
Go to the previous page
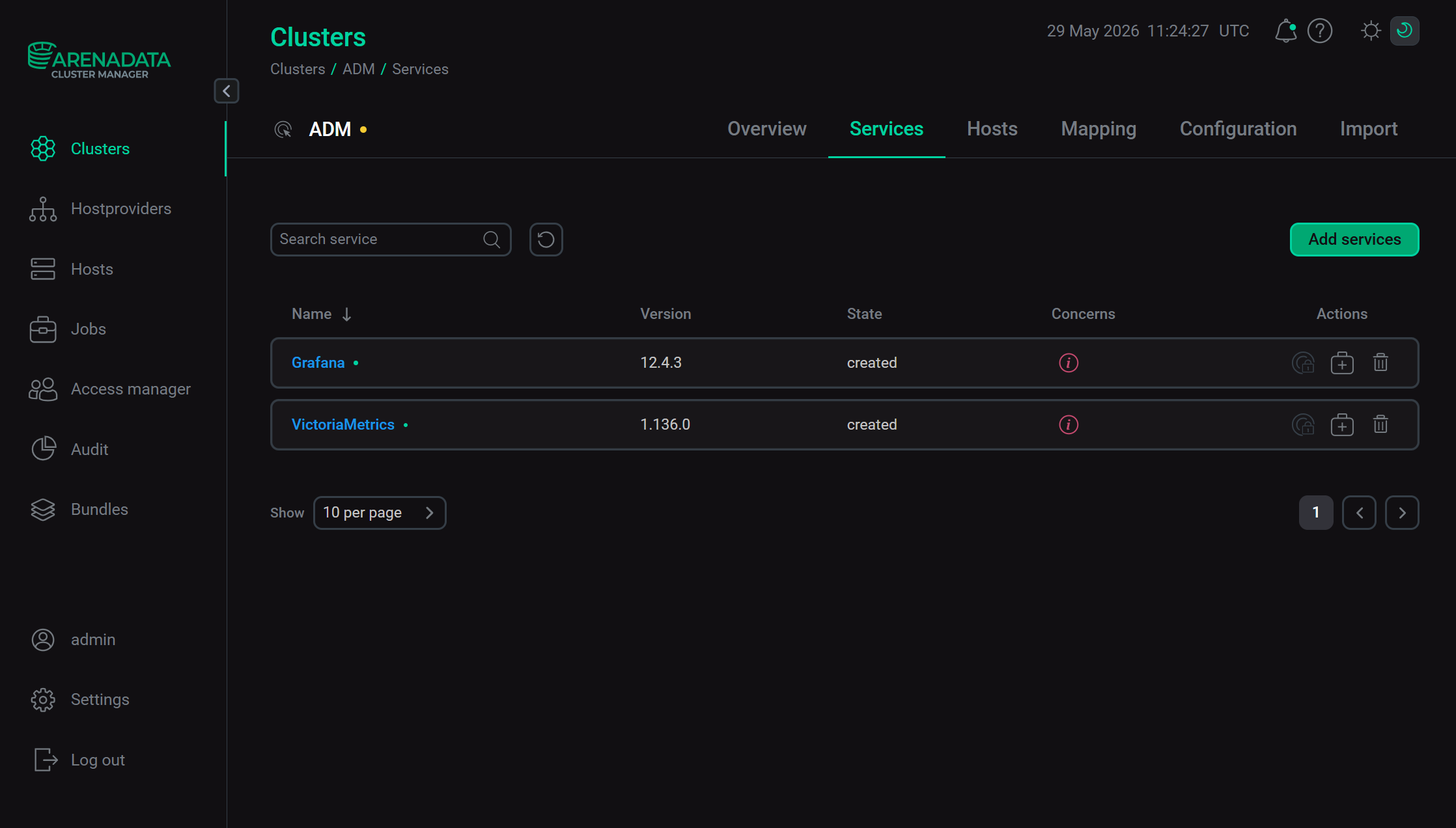tap(1359, 513)
